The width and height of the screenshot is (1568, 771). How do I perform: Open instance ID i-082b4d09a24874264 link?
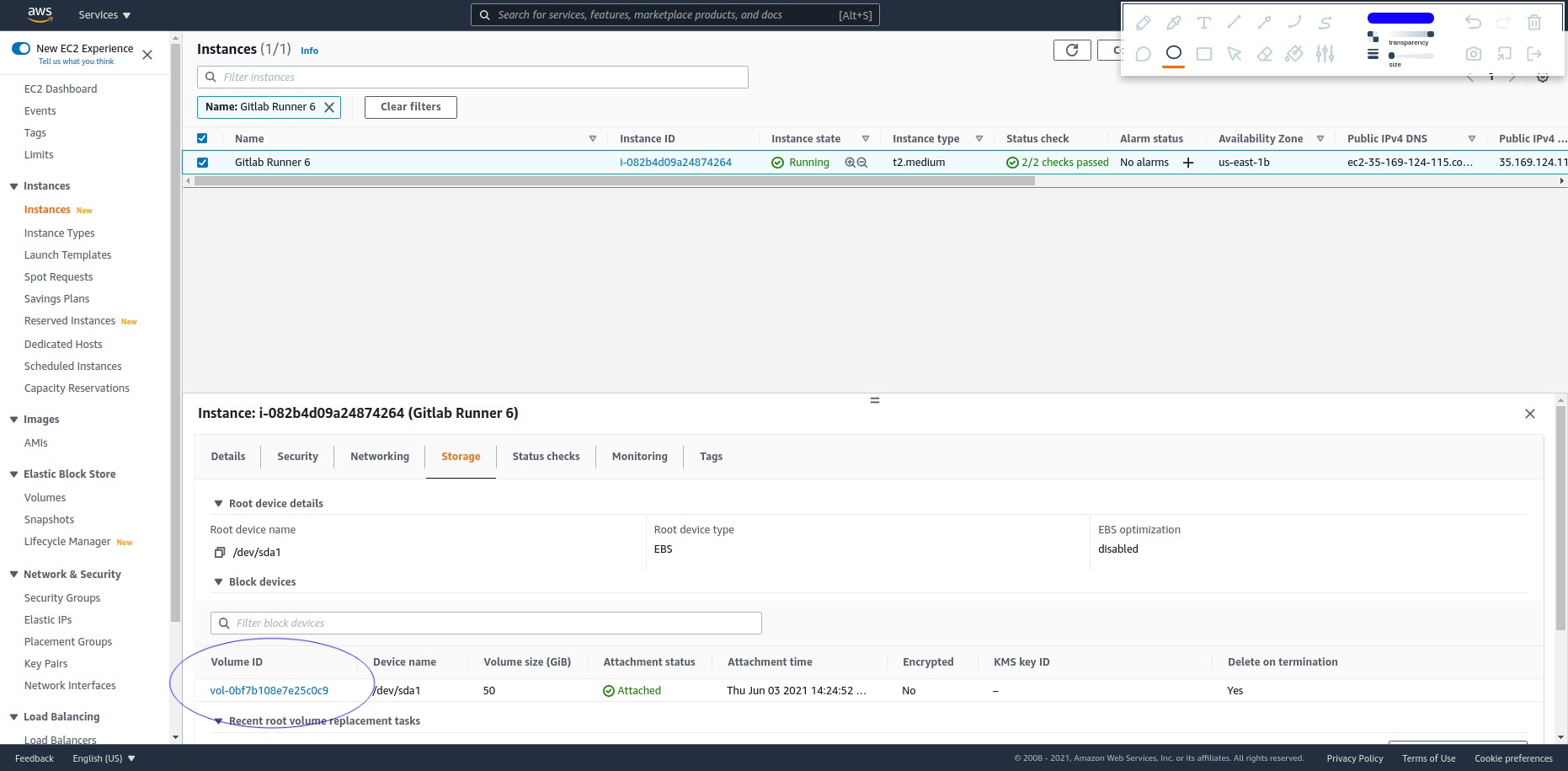(675, 163)
